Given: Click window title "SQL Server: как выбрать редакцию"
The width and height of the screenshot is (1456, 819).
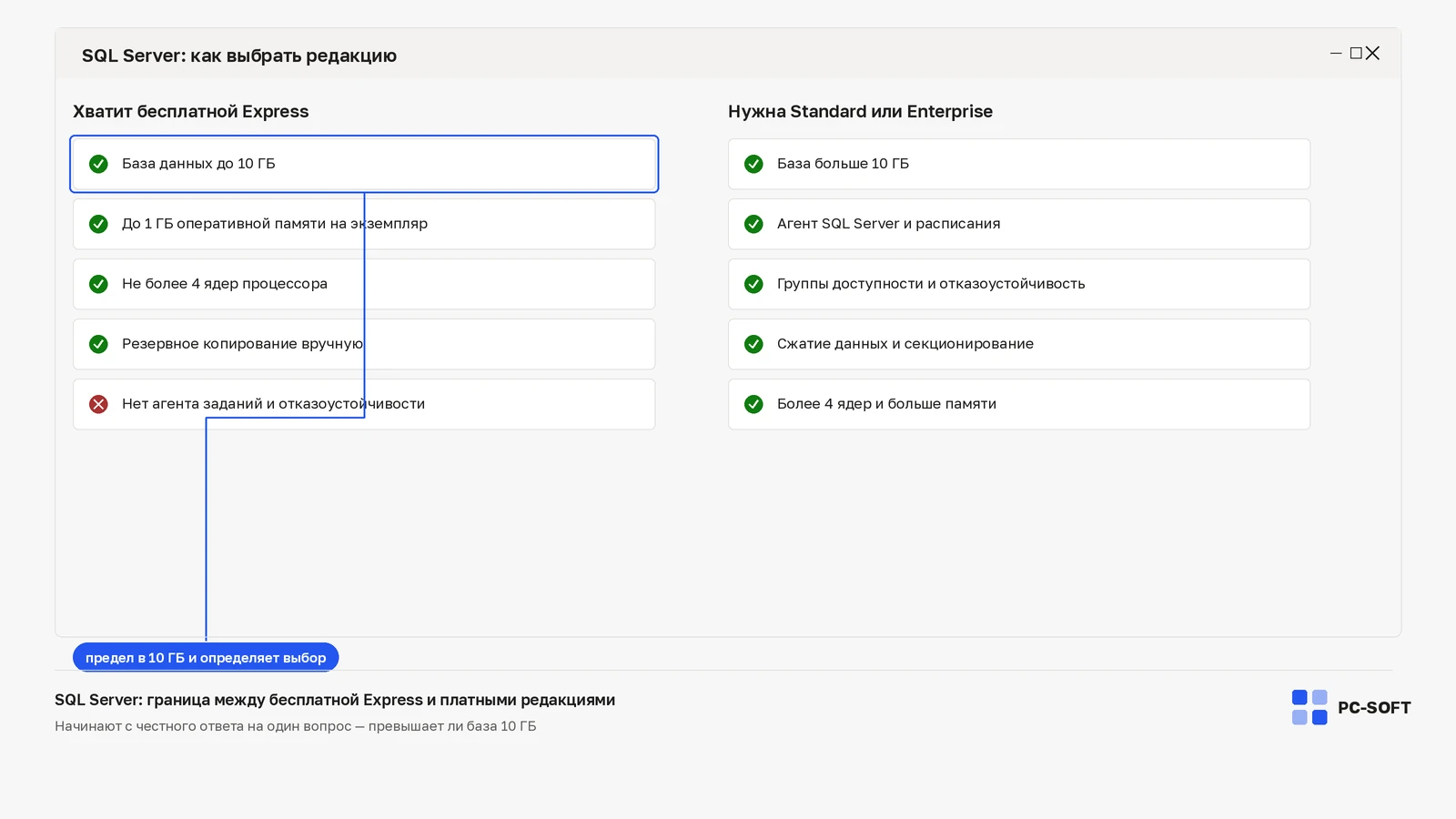Looking at the screenshot, I should [x=239, y=56].
